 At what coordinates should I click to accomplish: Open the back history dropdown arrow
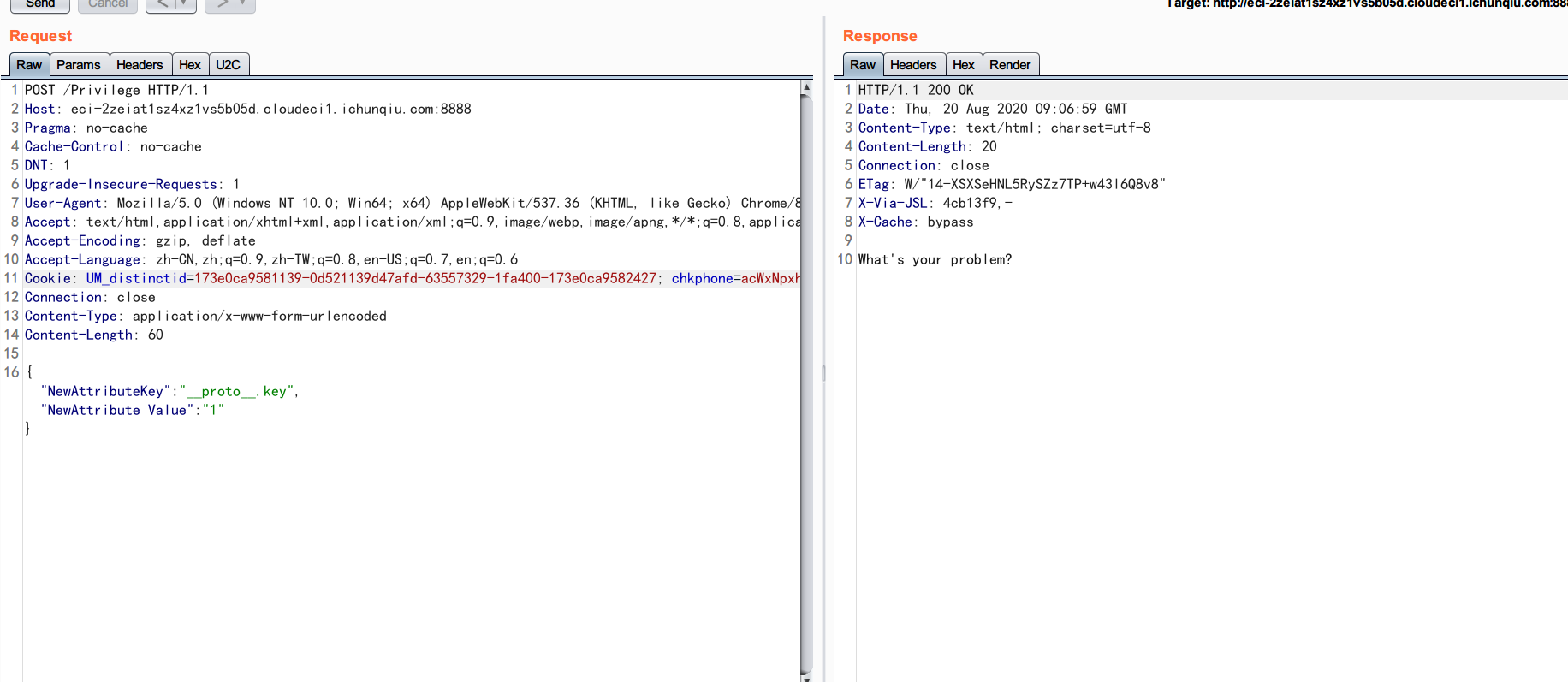[186, 4]
